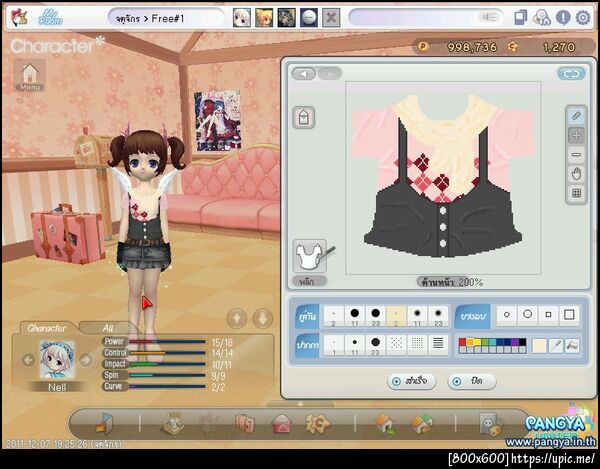Screen dimensions: 600x469
Task: Open the cash register shop icon
Action: [173, 424]
